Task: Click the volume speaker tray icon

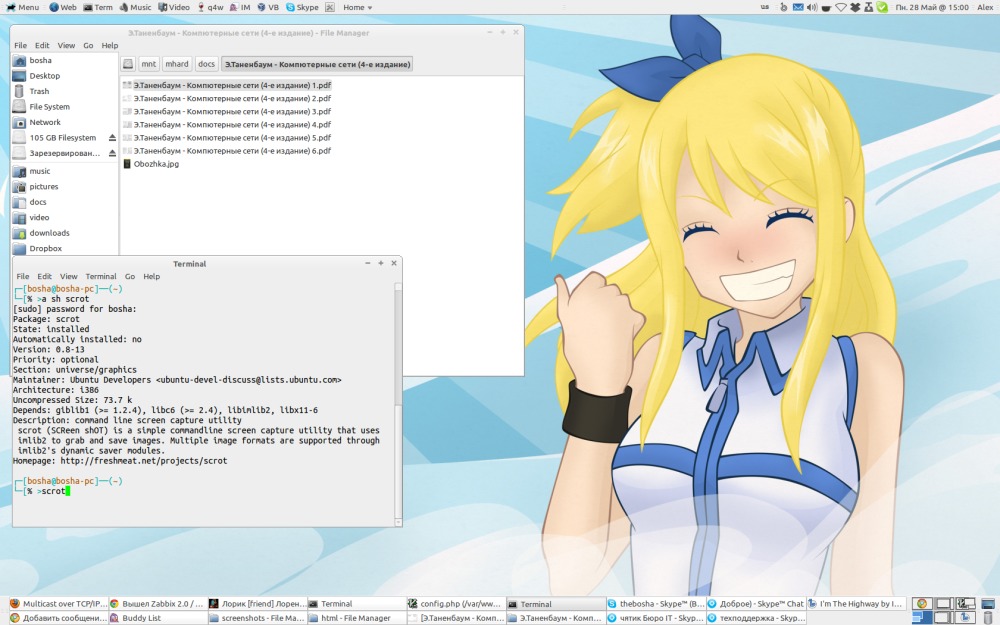Action: (812, 7)
